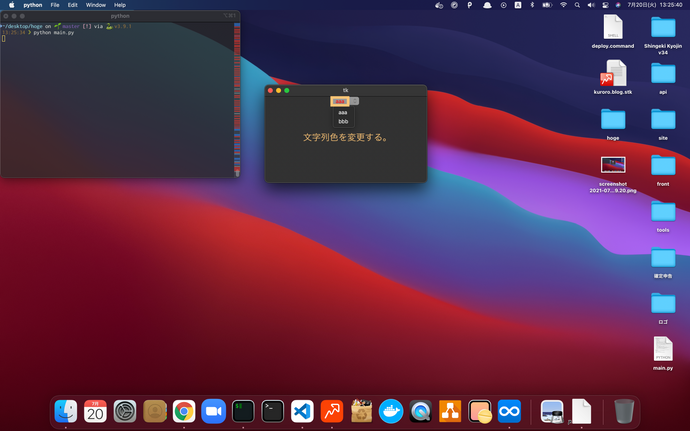Click the python terminal window title bar
Screen dimensions: 690x431
[x=120, y=16]
